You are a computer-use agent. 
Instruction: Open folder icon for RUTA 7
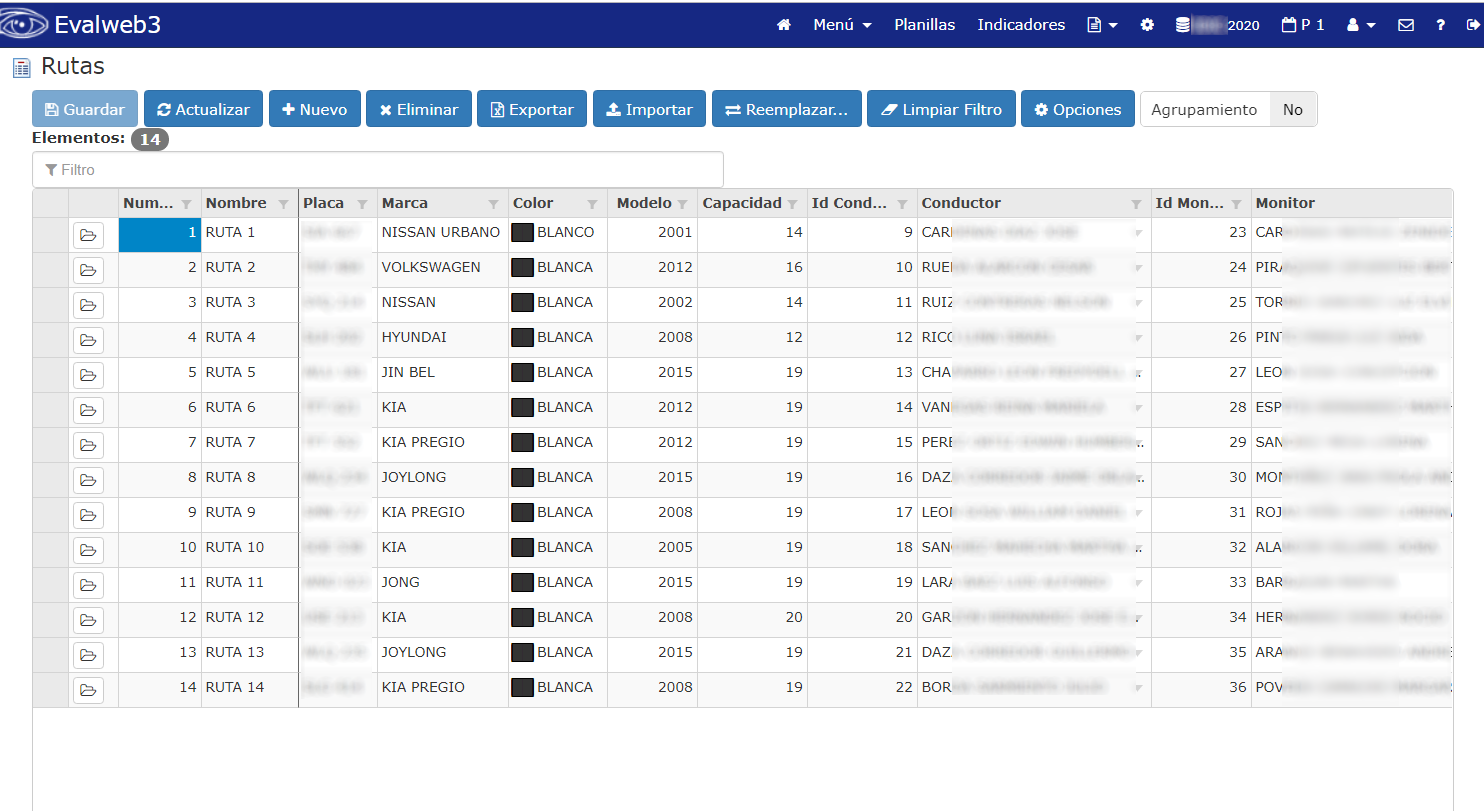pos(88,446)
